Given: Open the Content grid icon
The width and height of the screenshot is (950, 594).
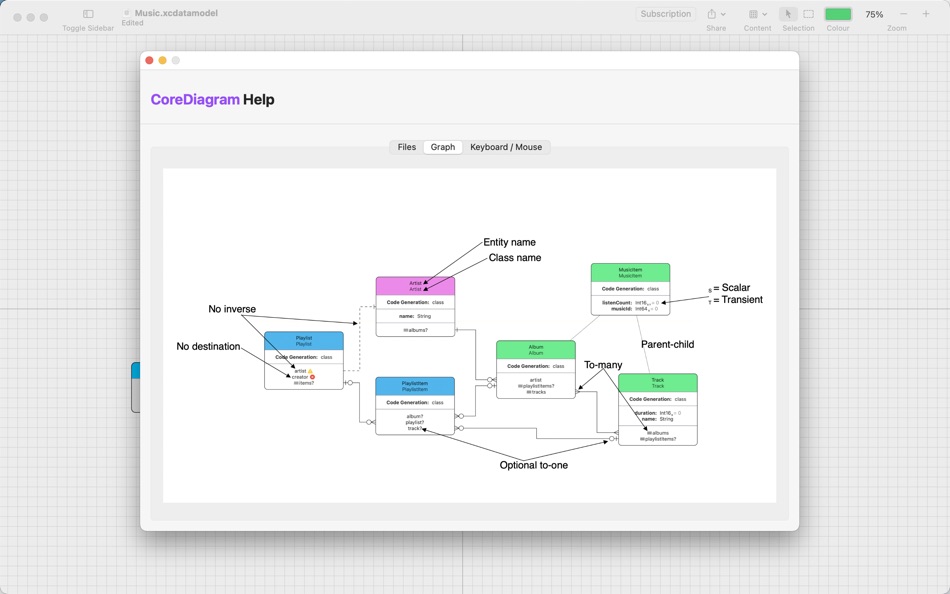Looking at the screenshot, I should click(x=753, y=14).
